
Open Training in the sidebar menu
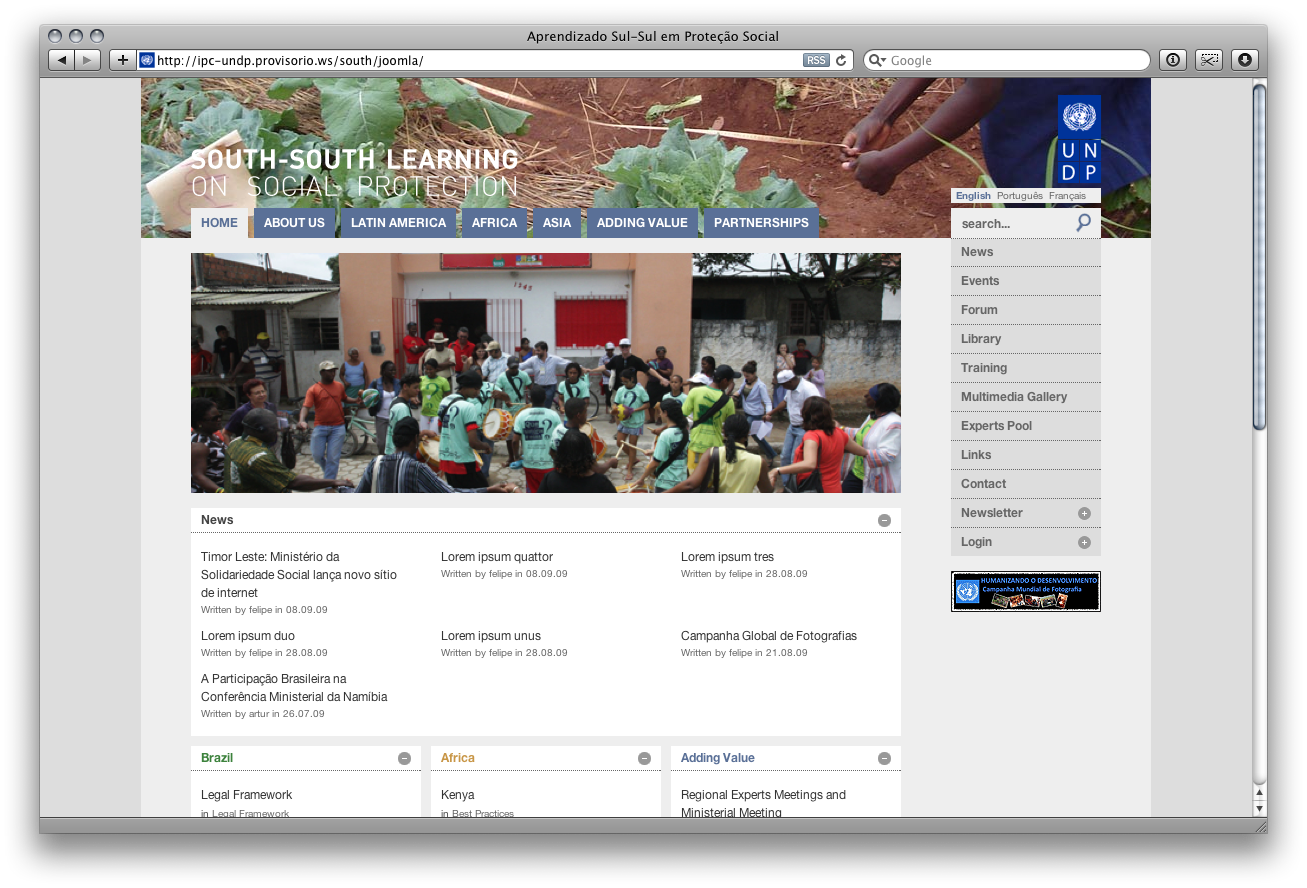1026,368
